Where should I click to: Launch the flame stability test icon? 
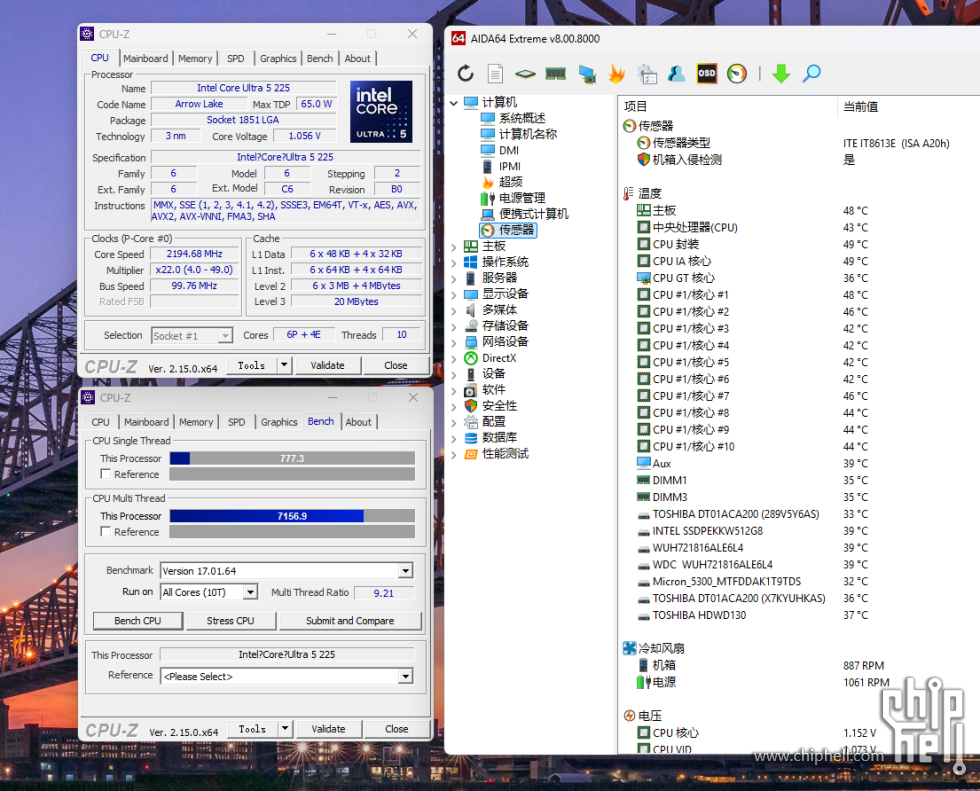[616, 73]
